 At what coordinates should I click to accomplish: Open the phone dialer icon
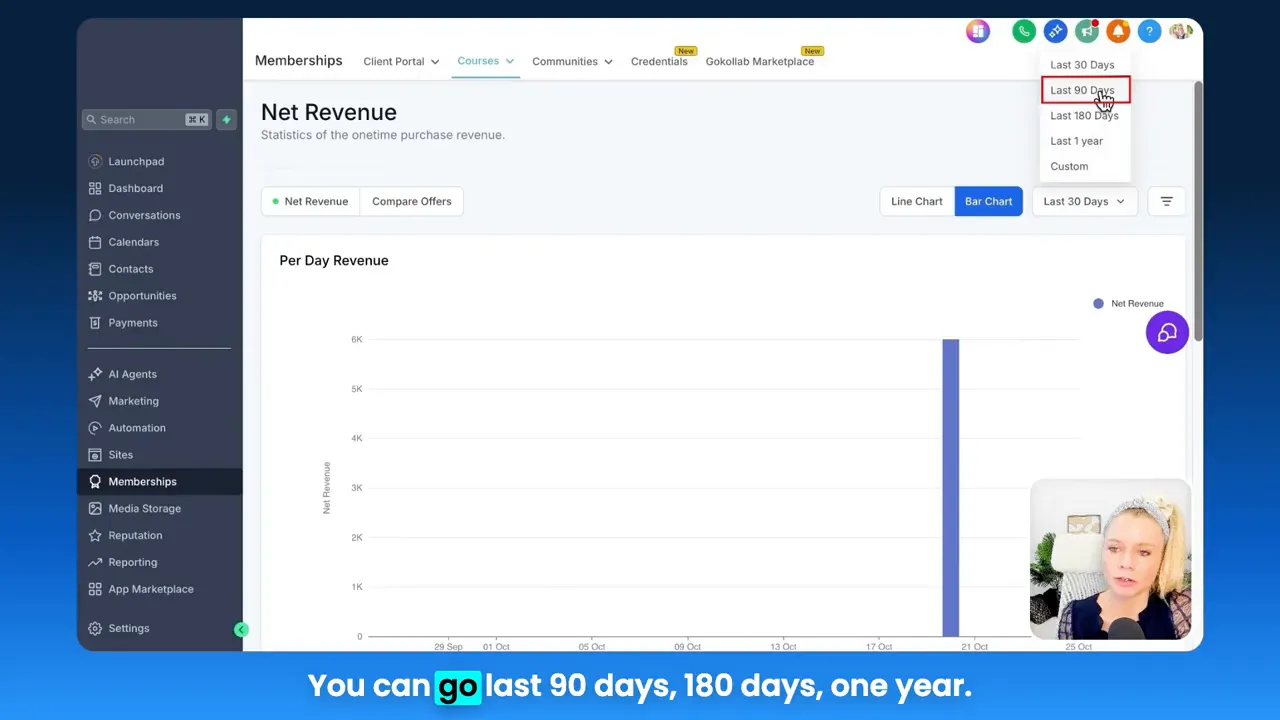pyautogui.click(x=1024, y=31)
